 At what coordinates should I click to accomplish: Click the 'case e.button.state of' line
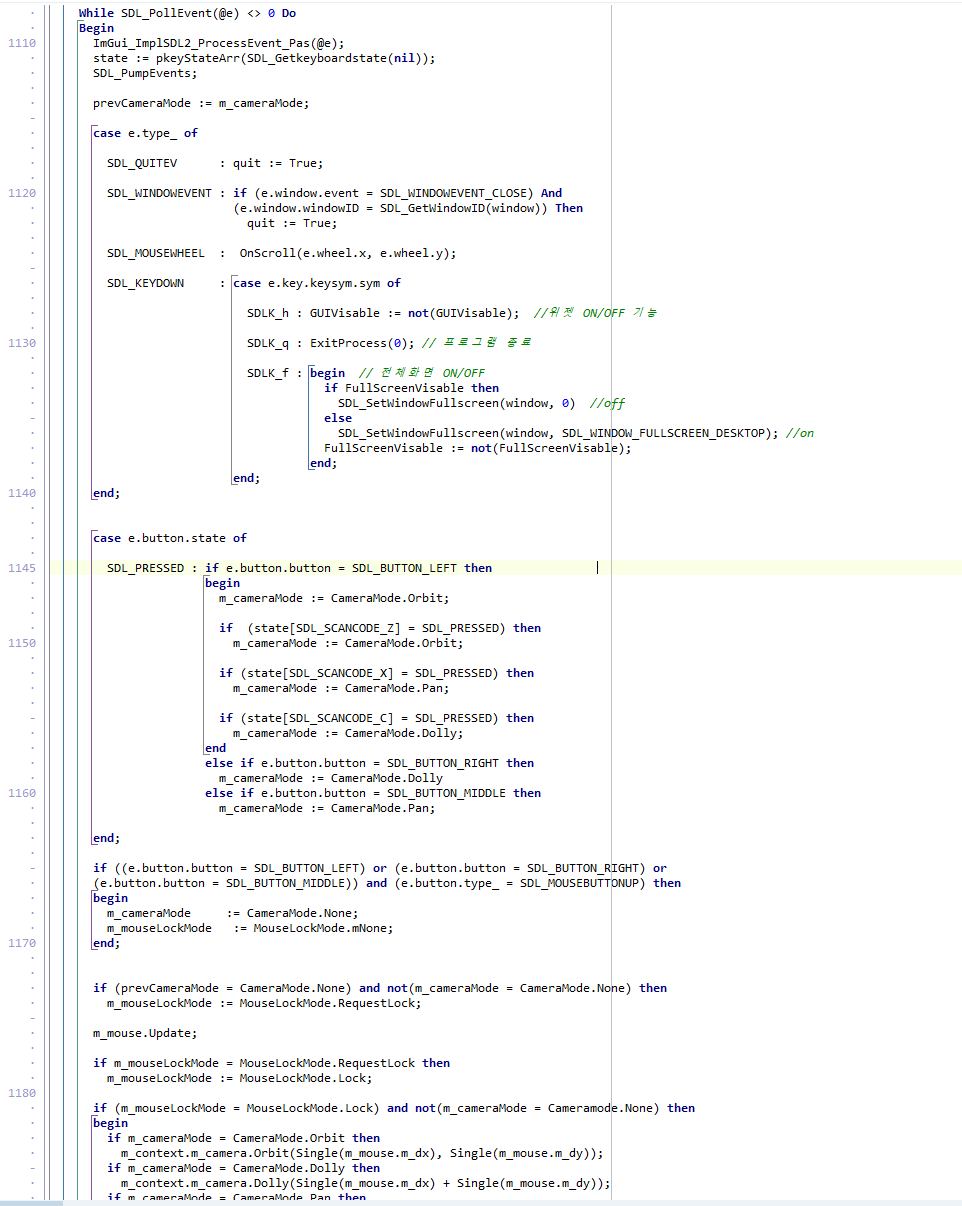[x=170, y=538]
